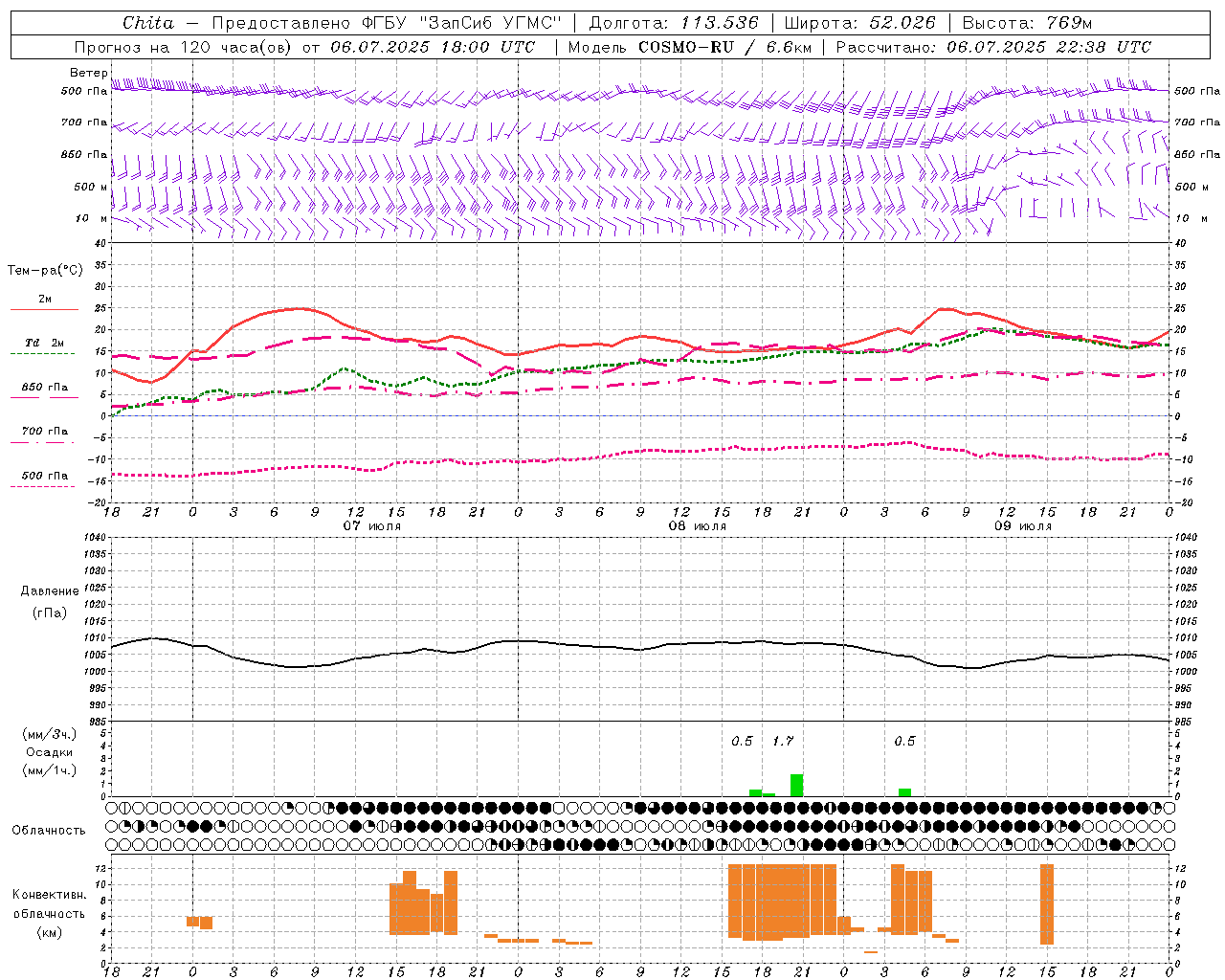Click isolated orange convective bar on 09 июля
This screenshot has height=980, width=1225.
click(1047, 904)
